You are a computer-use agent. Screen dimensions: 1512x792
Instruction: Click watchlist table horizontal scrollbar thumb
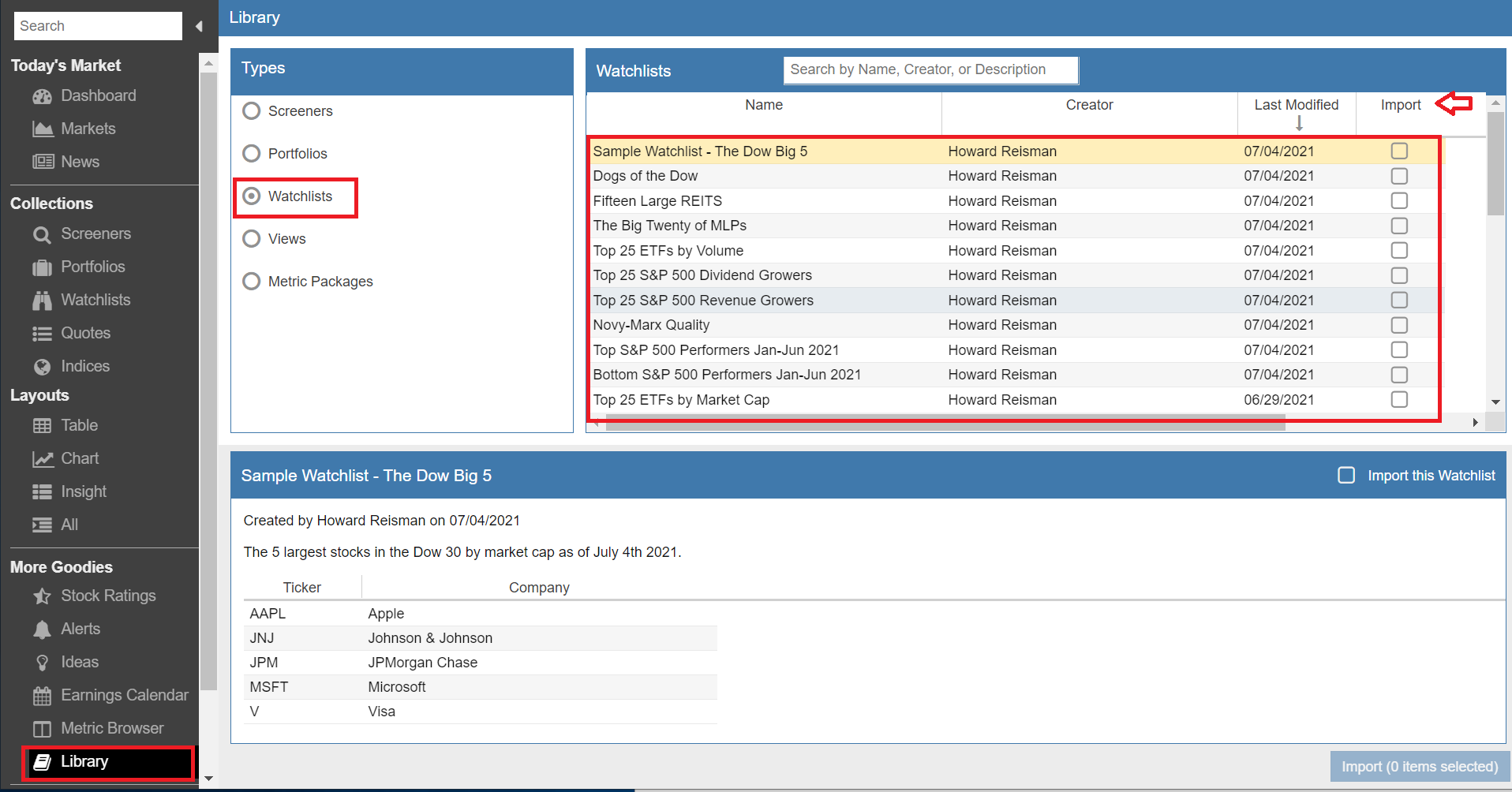(x=945, y=423)
